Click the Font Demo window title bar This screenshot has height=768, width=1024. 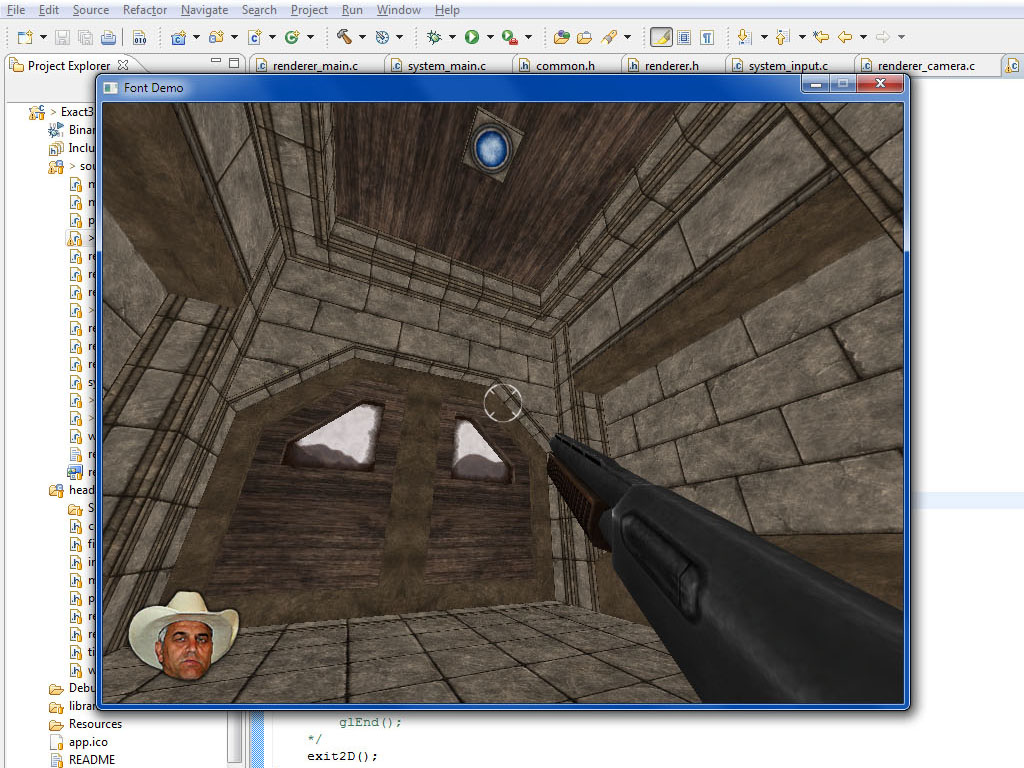click(451, 87)
